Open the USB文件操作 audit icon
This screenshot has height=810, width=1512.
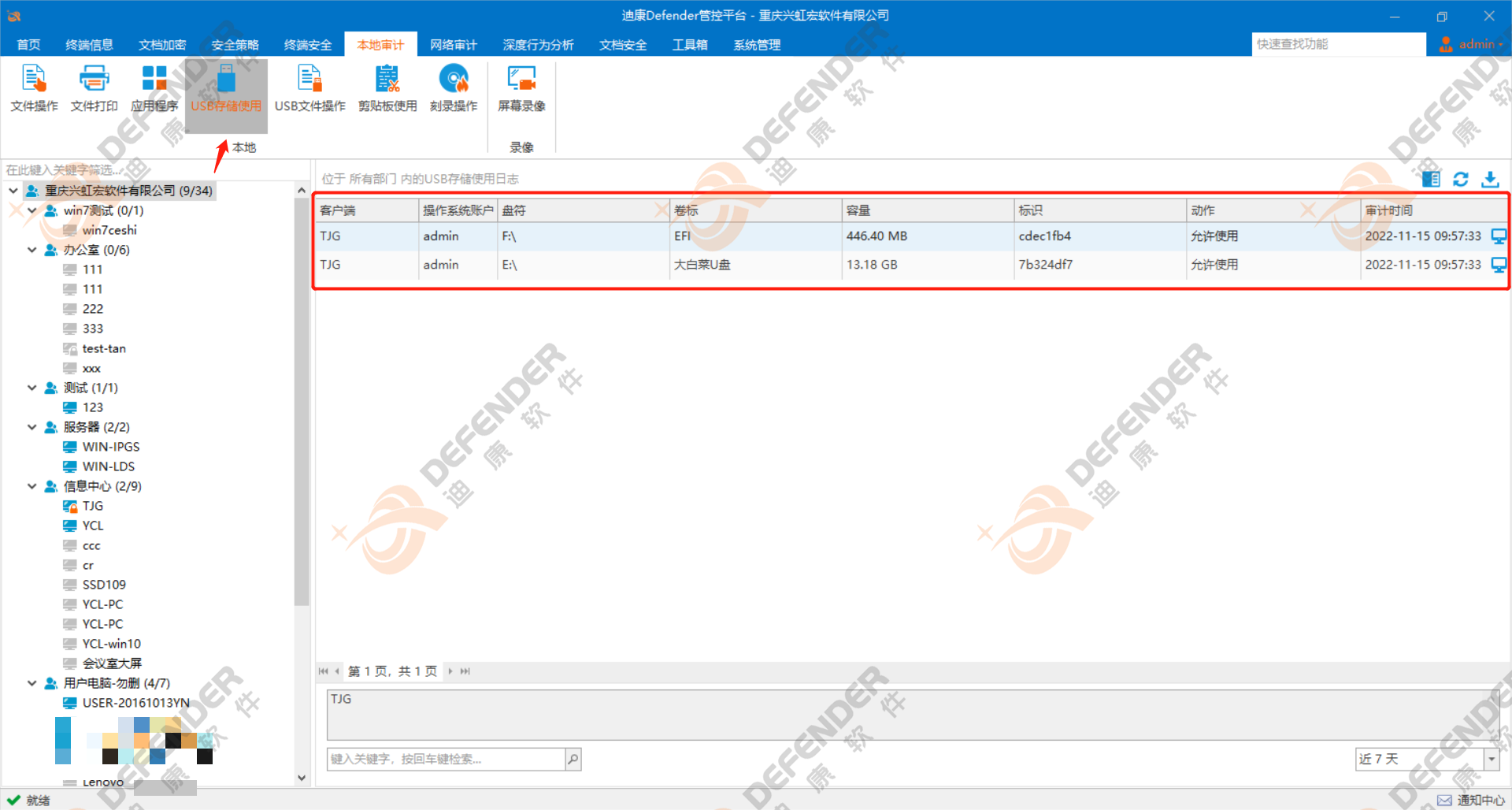(x=309, y=88)
